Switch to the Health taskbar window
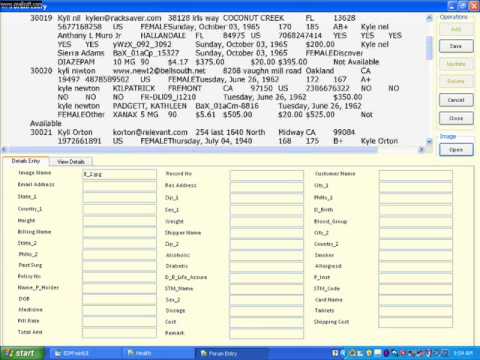 [157, 353]
